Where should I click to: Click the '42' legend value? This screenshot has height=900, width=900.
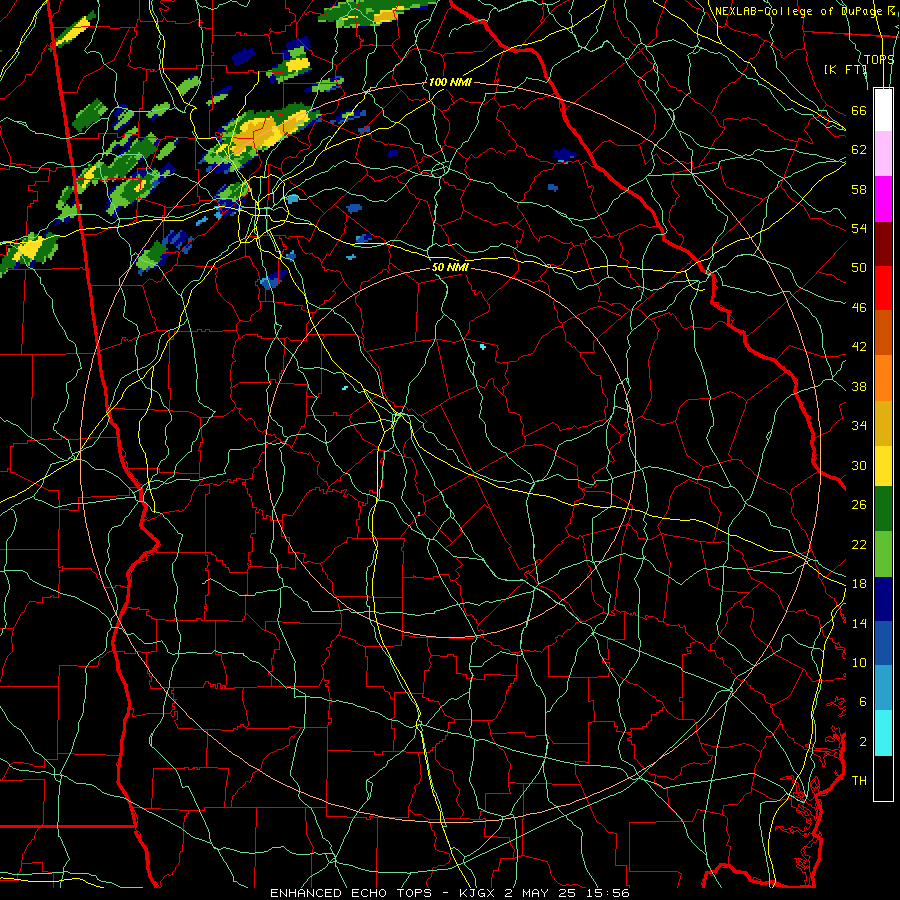[859, 347]
